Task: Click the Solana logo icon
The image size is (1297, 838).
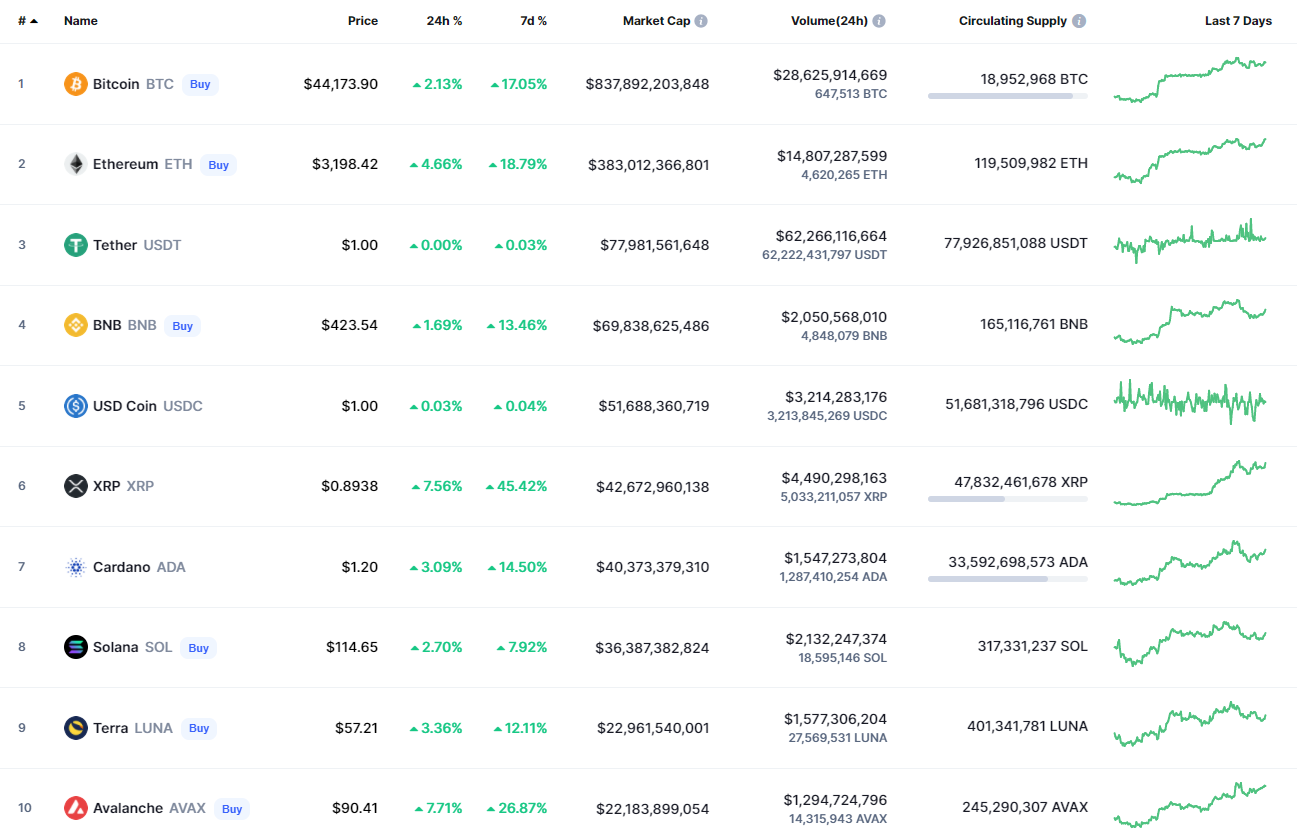Action: coord(76,647)
